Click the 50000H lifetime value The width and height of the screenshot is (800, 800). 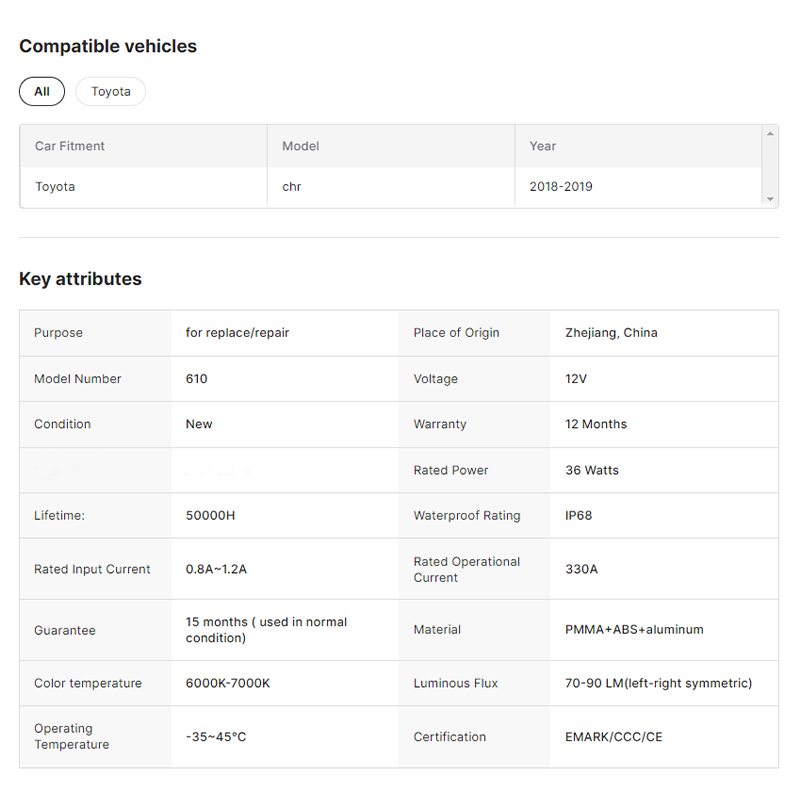(210, 515)
